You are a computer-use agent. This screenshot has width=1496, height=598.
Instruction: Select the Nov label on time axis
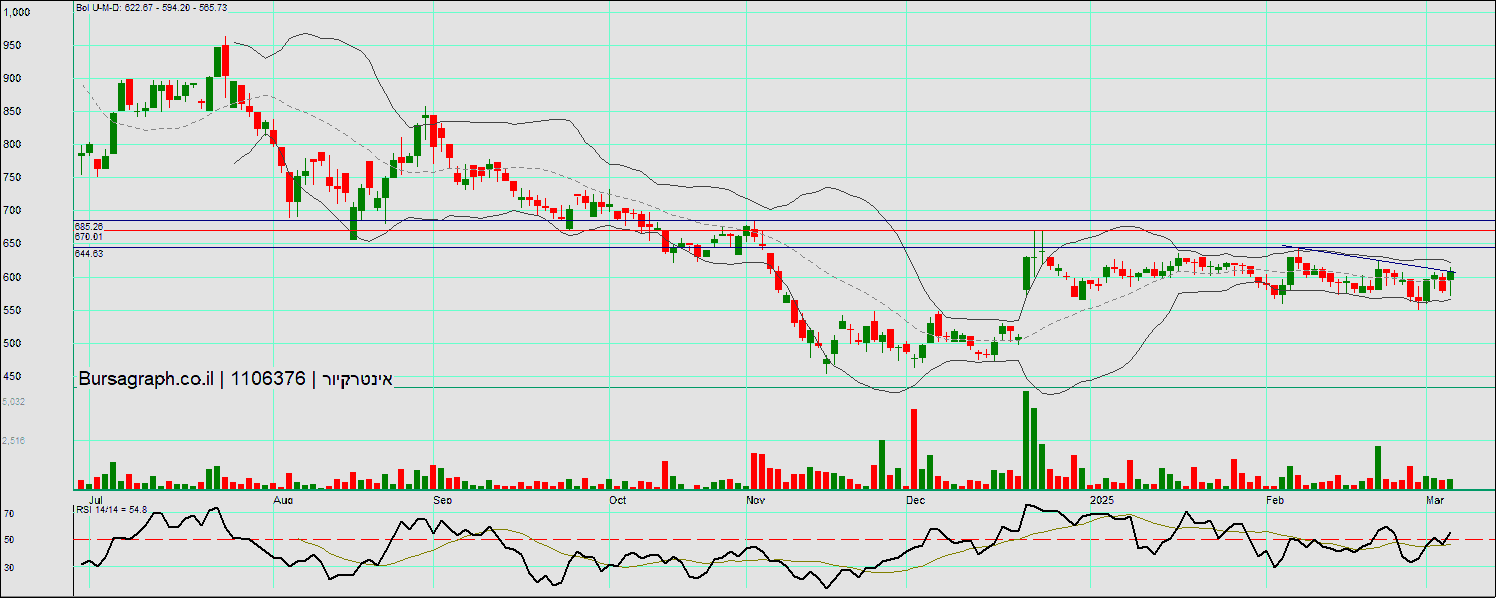[755, 498]
